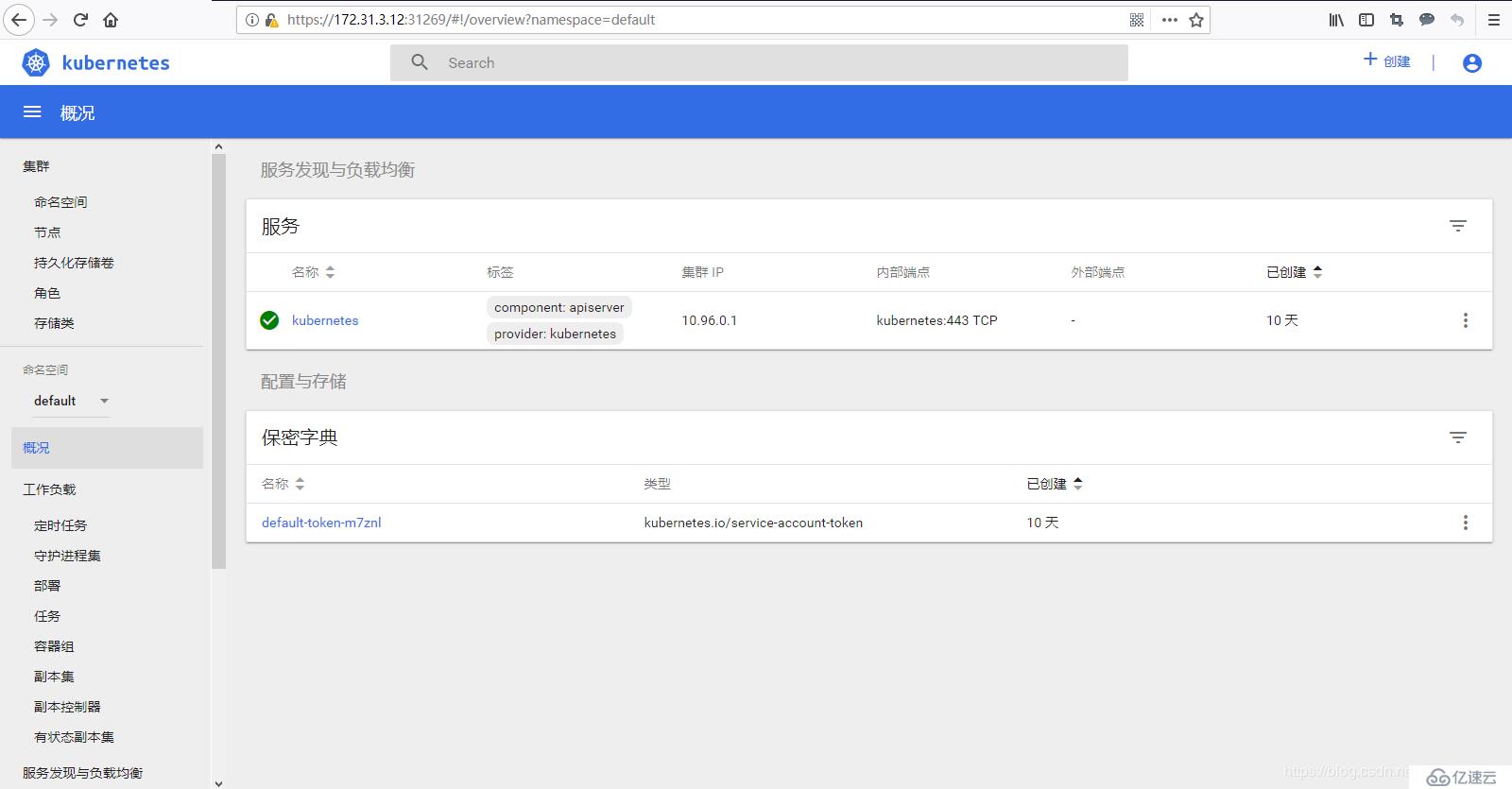Click the Kubernetes helm logo

36,62
